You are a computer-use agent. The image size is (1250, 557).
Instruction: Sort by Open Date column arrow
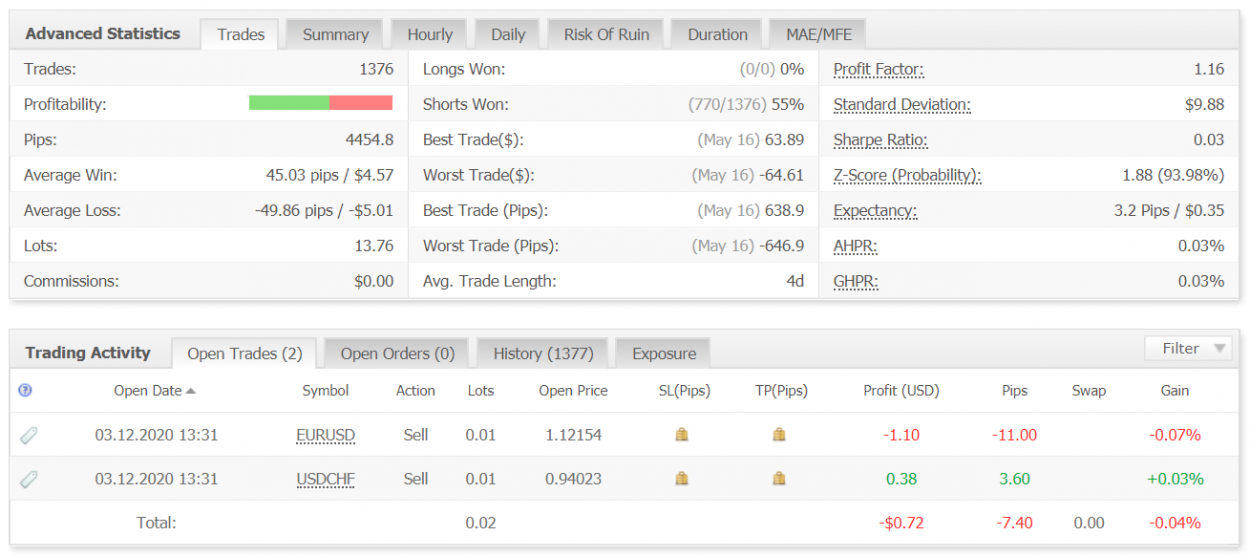coord(191,391)
